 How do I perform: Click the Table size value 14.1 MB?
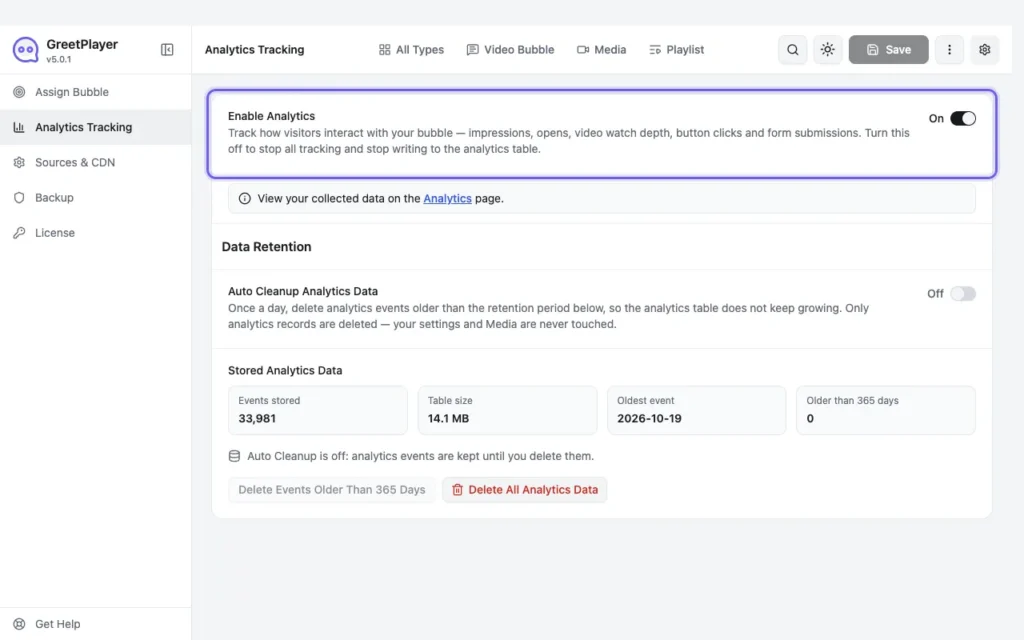point(448,419)
